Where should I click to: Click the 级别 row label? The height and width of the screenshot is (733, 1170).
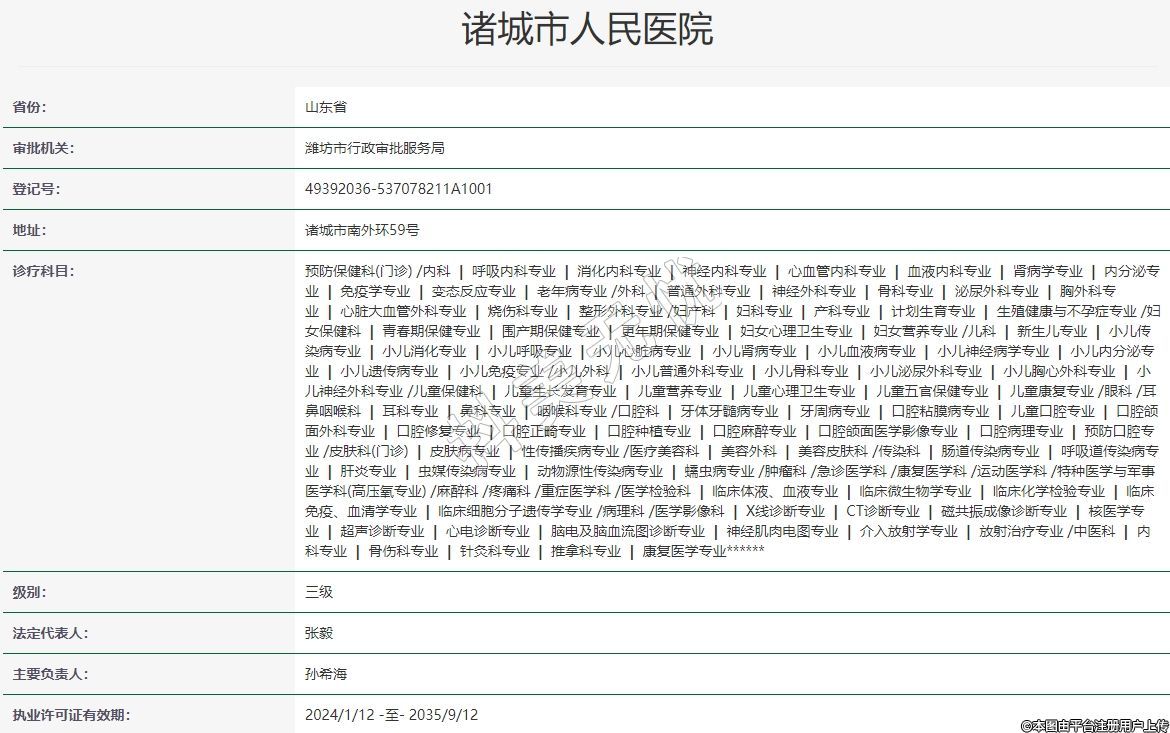point(29,592)
